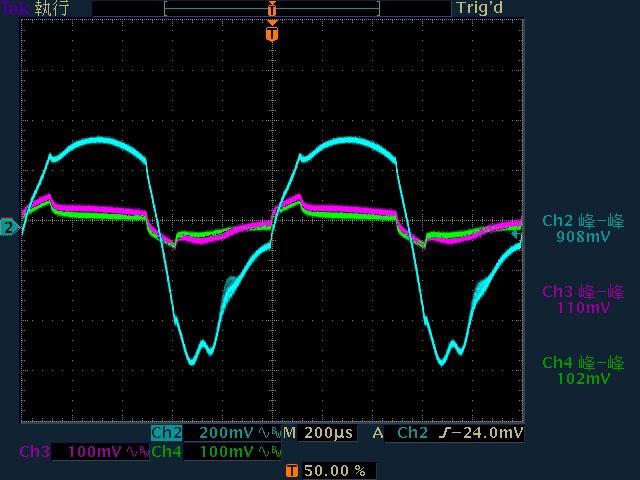The image size is (640, 480).
Task: Click the Tek logo in the top-left corner
Action: coord(14,8)
